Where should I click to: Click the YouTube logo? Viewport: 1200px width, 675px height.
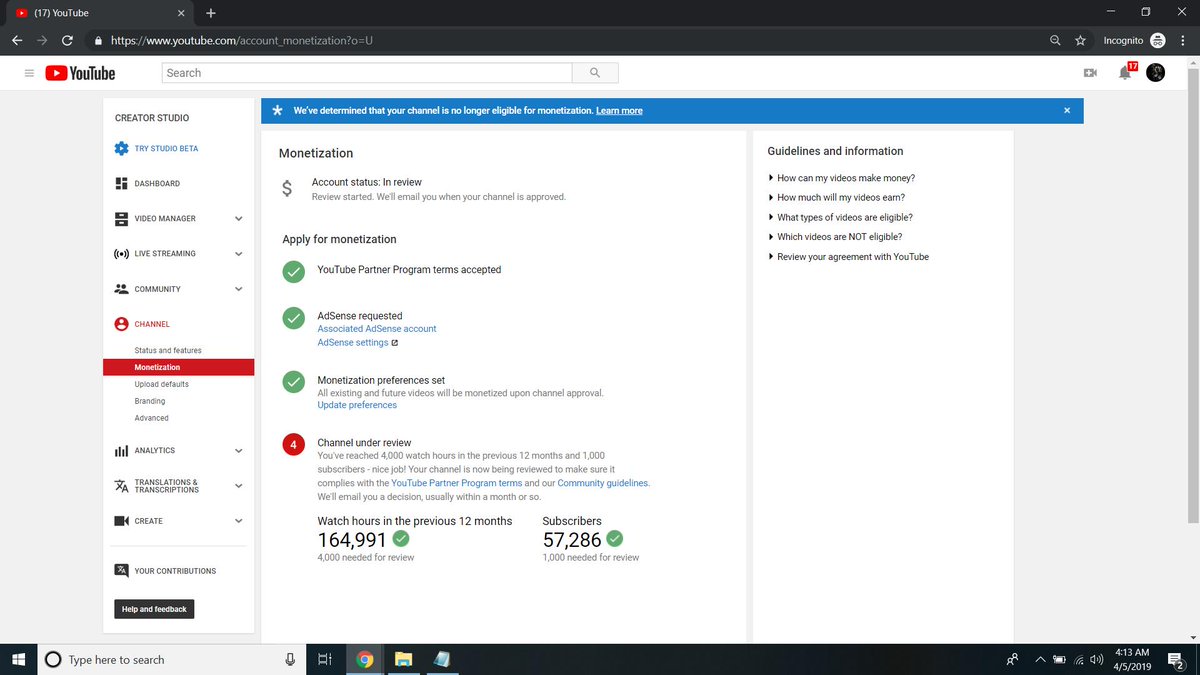tap(80, 73)
